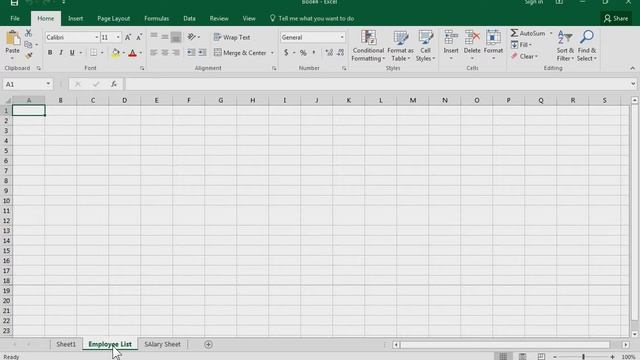
Task: Click Decrease Decimal icon
Action: 340,53
